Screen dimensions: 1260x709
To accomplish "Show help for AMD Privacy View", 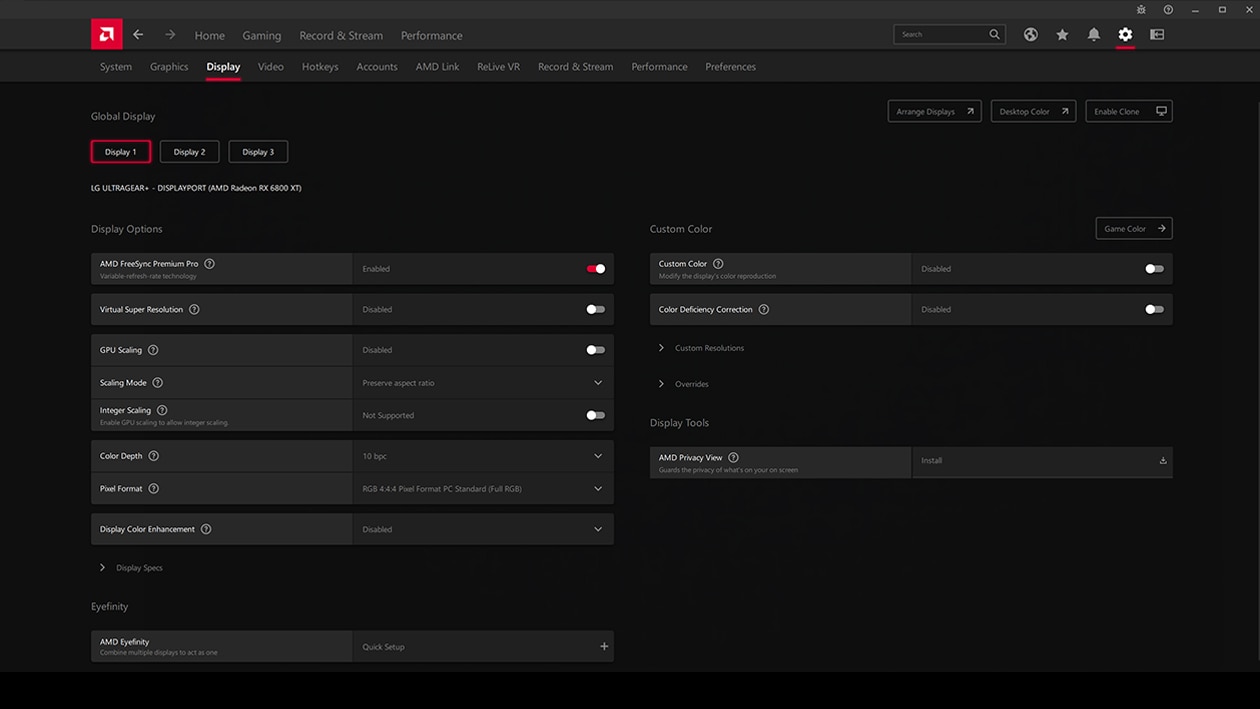I will click(733, 457).
